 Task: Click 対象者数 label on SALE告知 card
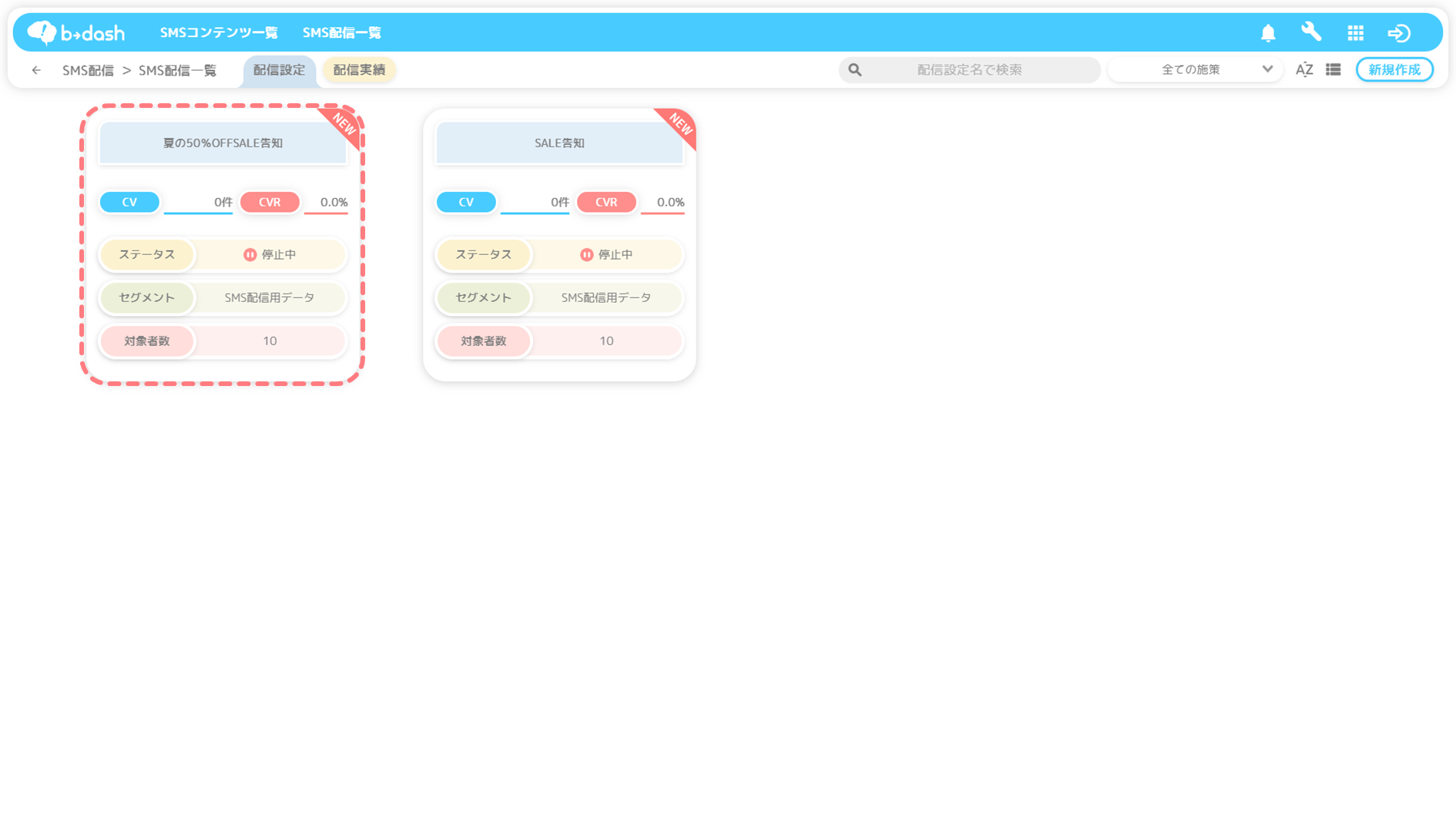click(x=484, y=341)
